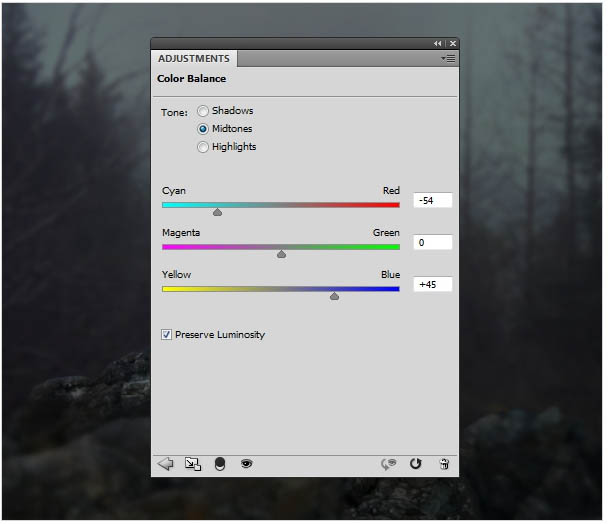Select the ADJUSTMENTS tab
Screen dimensions: 608x524
(194, 59)
